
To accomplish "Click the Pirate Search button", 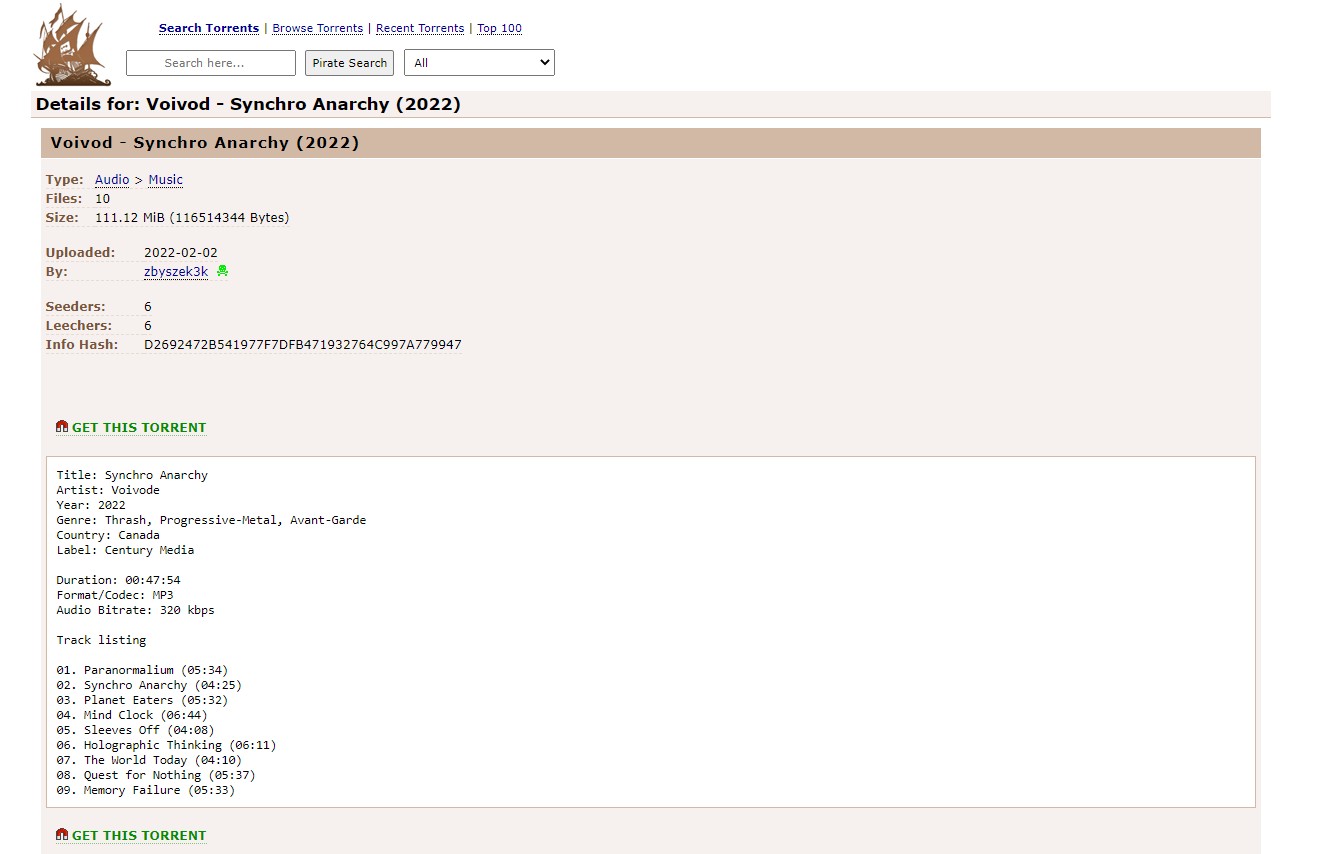I will click(x=349, y=62).
